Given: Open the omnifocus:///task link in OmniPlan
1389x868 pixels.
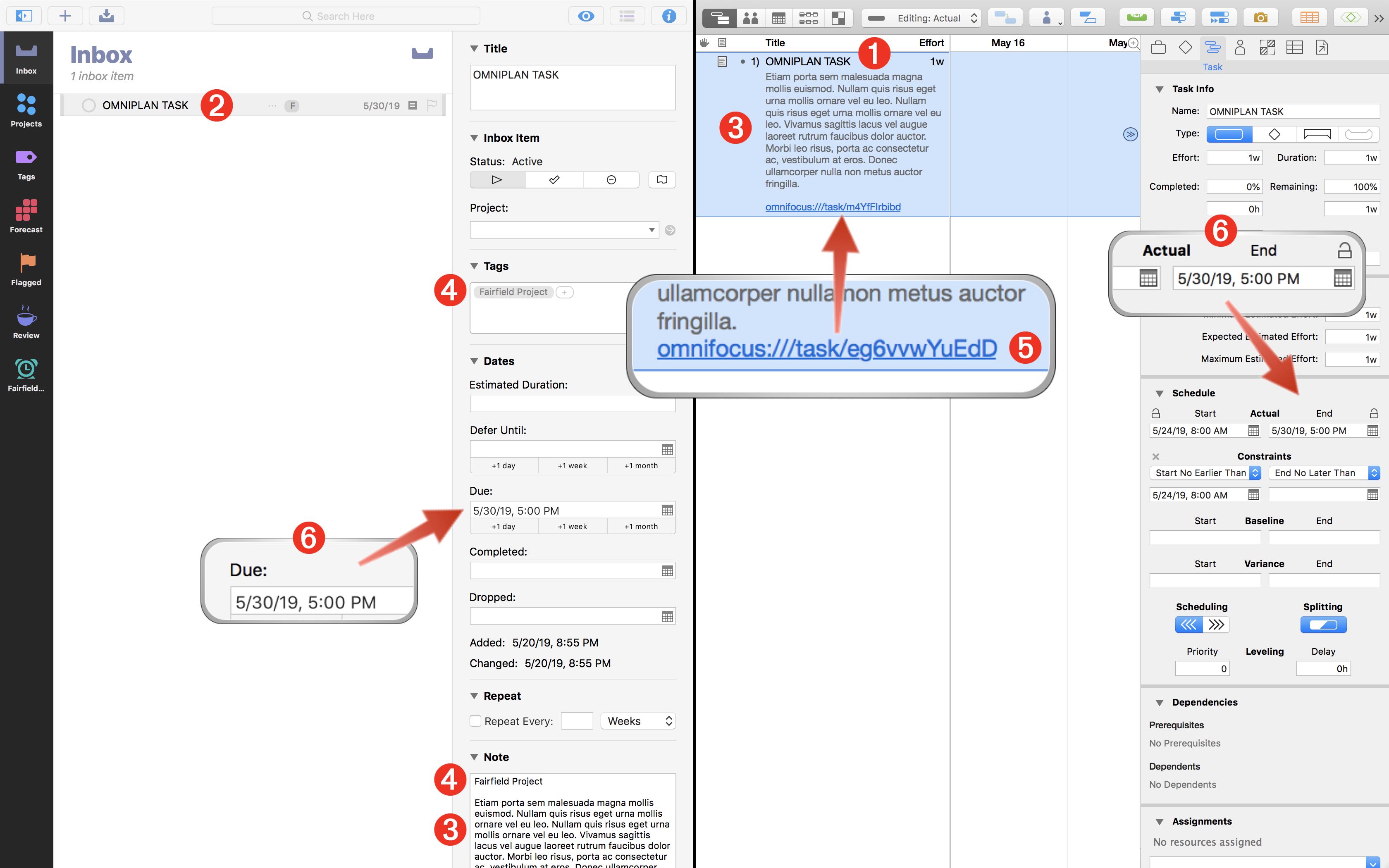Looking at the screenshot, I should (x=833, y=207).
